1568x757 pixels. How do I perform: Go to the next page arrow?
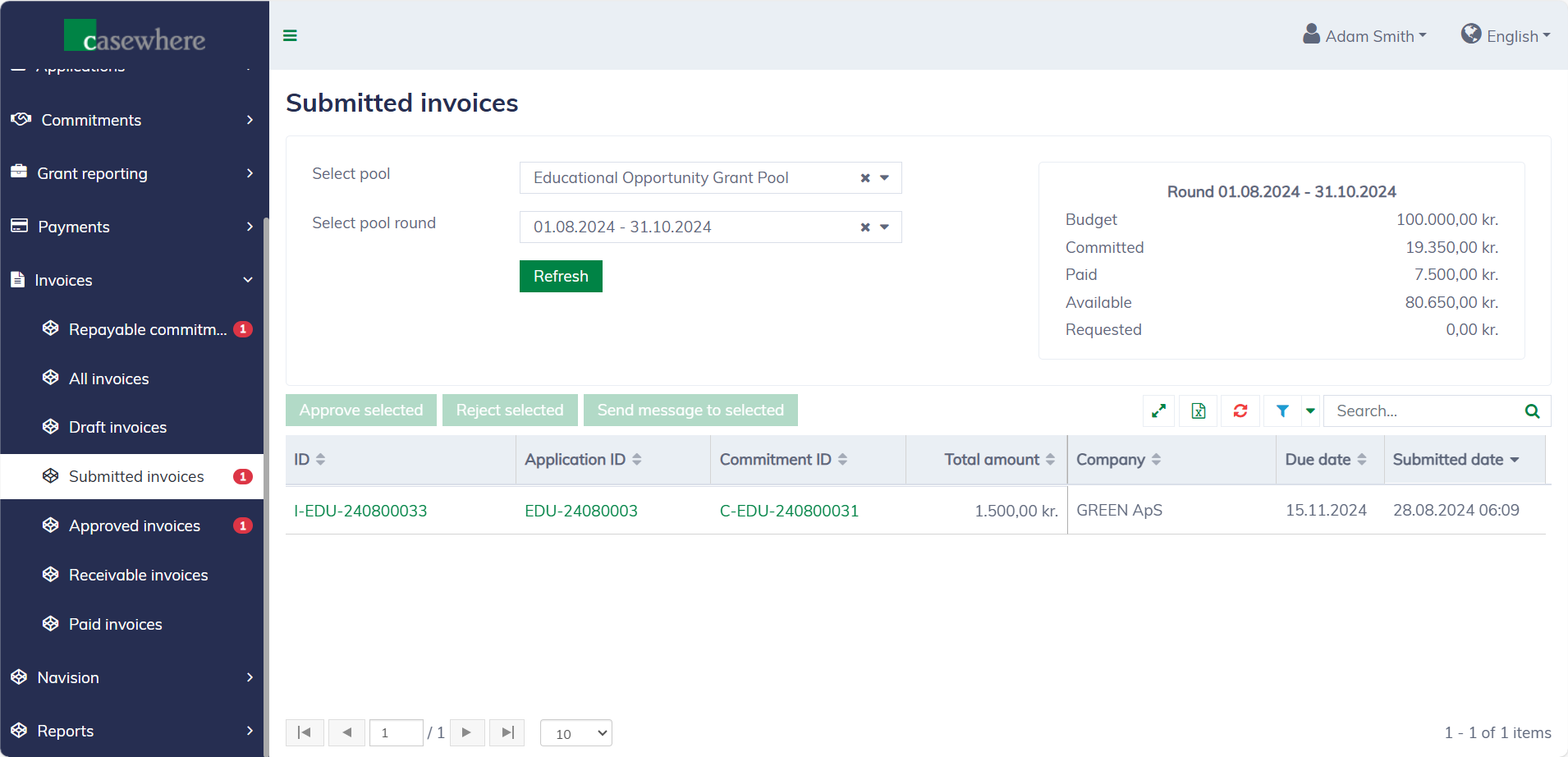click(x=466, y=732)
